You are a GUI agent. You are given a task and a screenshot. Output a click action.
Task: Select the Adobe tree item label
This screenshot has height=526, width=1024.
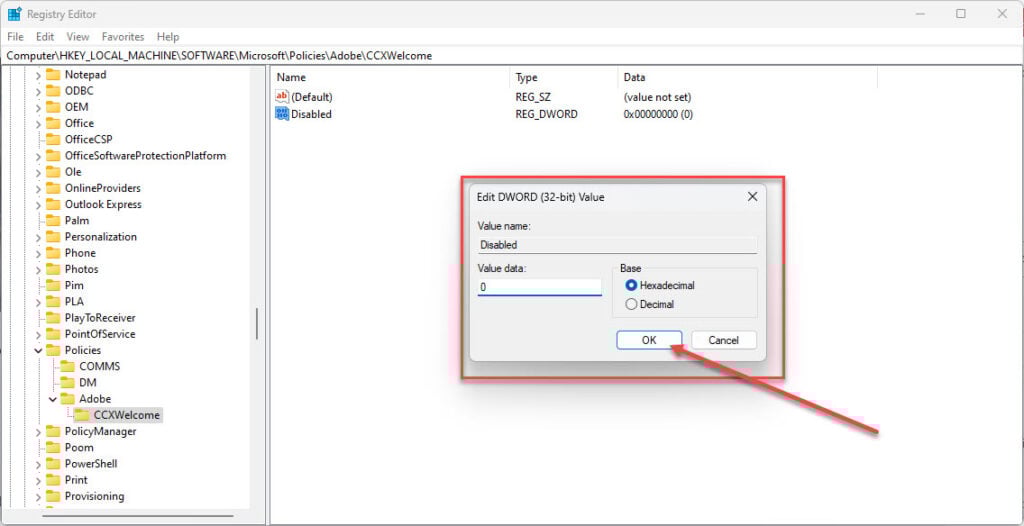pos(95,399)
